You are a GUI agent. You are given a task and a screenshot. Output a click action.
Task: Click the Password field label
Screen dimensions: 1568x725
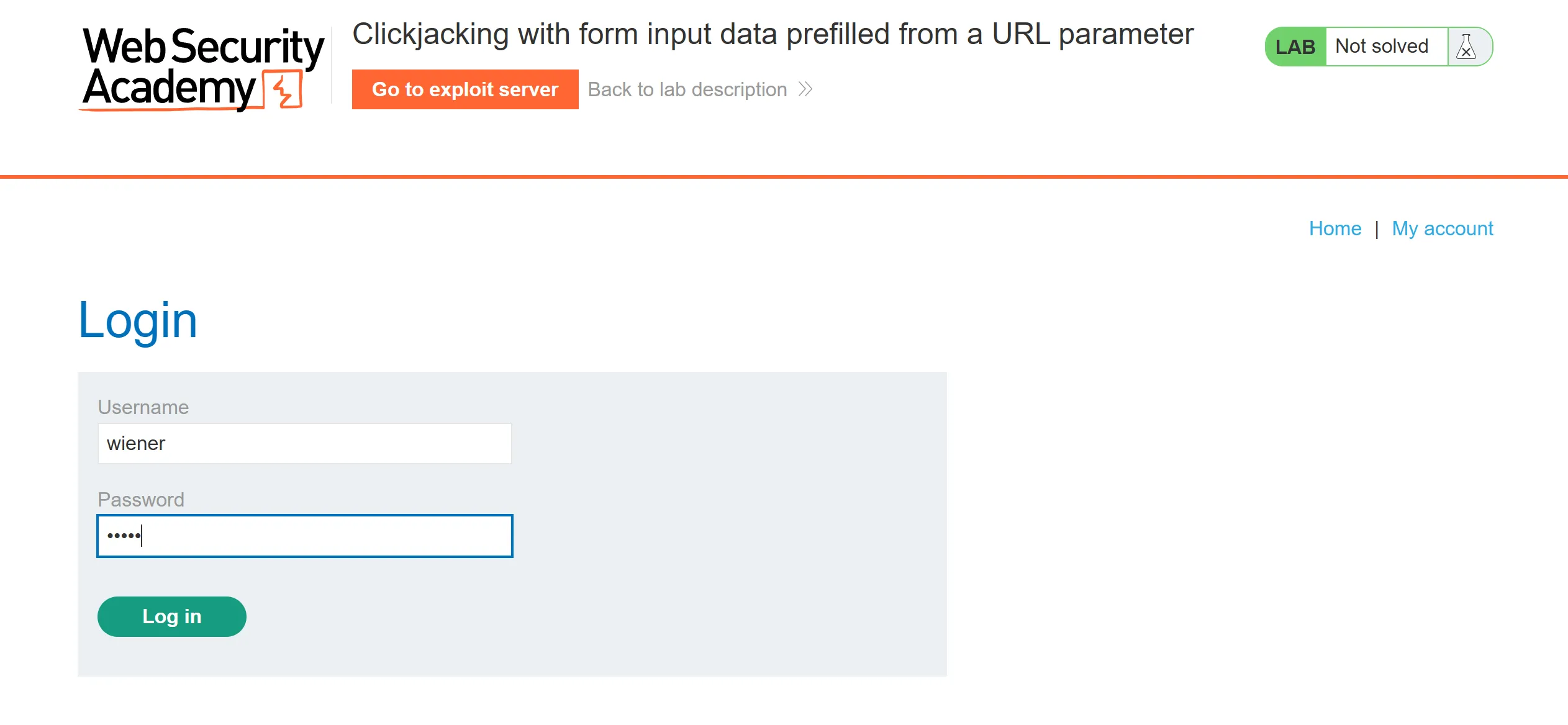coord(141,500)
